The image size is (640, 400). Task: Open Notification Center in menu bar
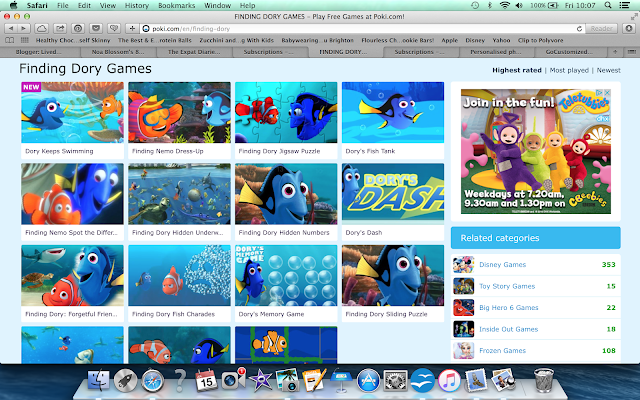[624, 5]
